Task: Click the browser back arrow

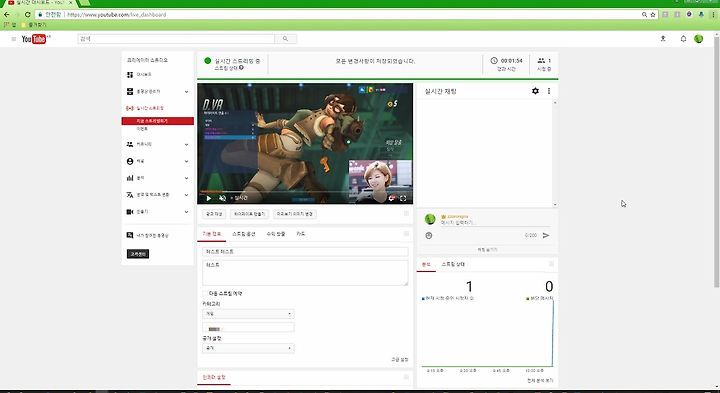Action: click(x=6, y=15)
